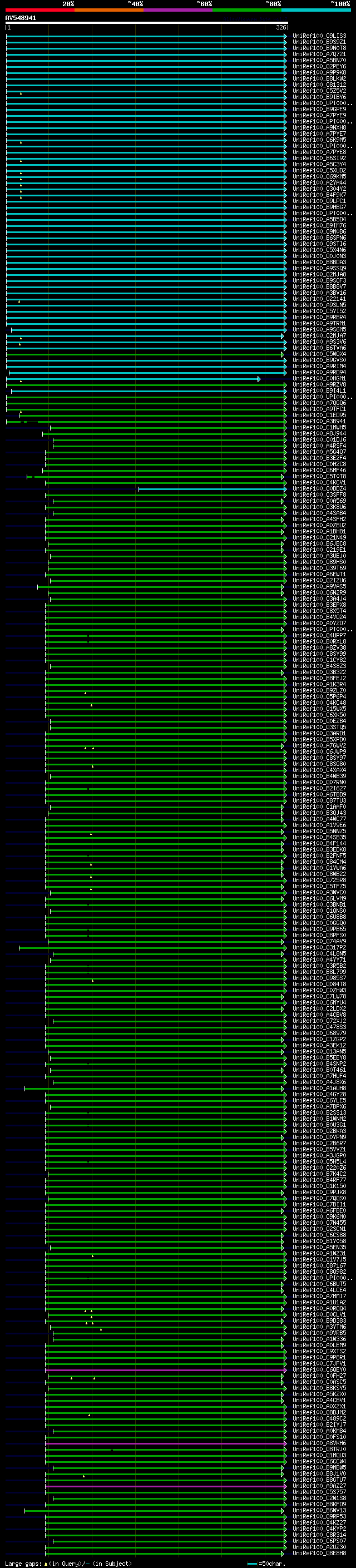
Task: Click the UniRef100_A9AZ27 label
Action: tap(319, 1486)
